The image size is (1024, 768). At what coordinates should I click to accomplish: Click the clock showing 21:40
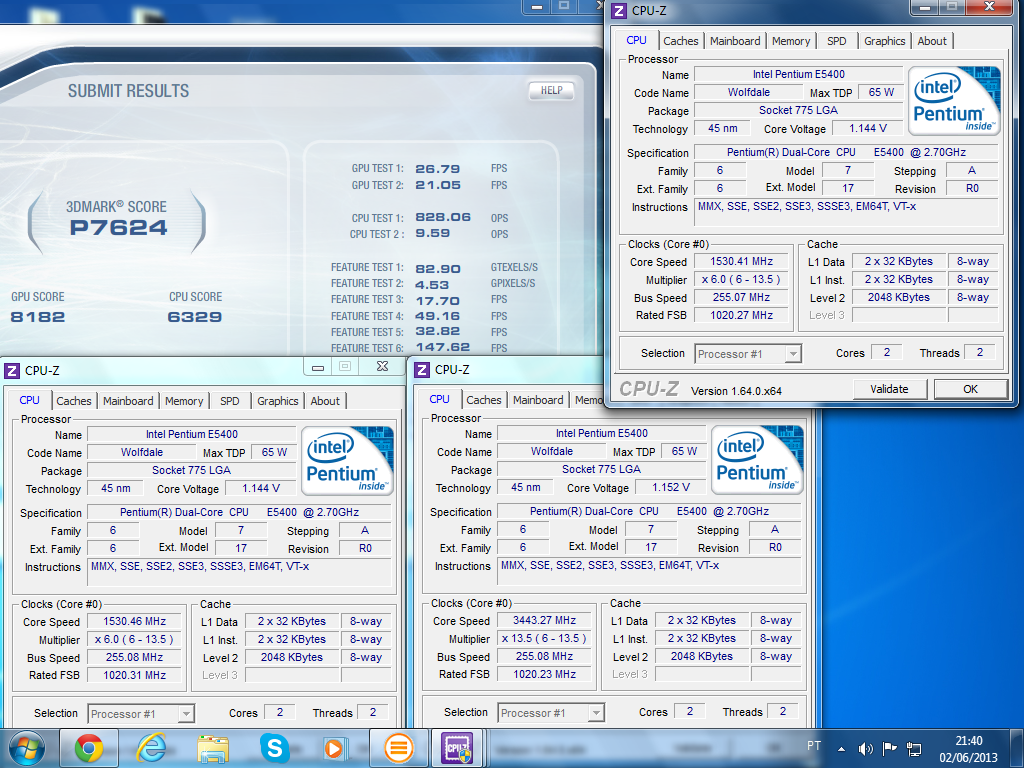point(968,741)
